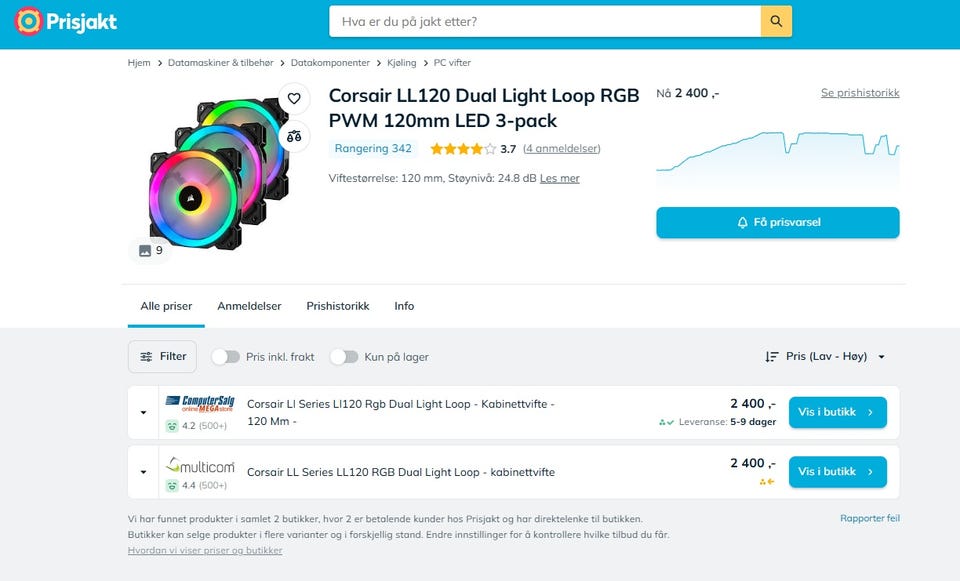Click the Multicom store logo
This screenshot has height=581, width=960.
[x=200, y=465]
